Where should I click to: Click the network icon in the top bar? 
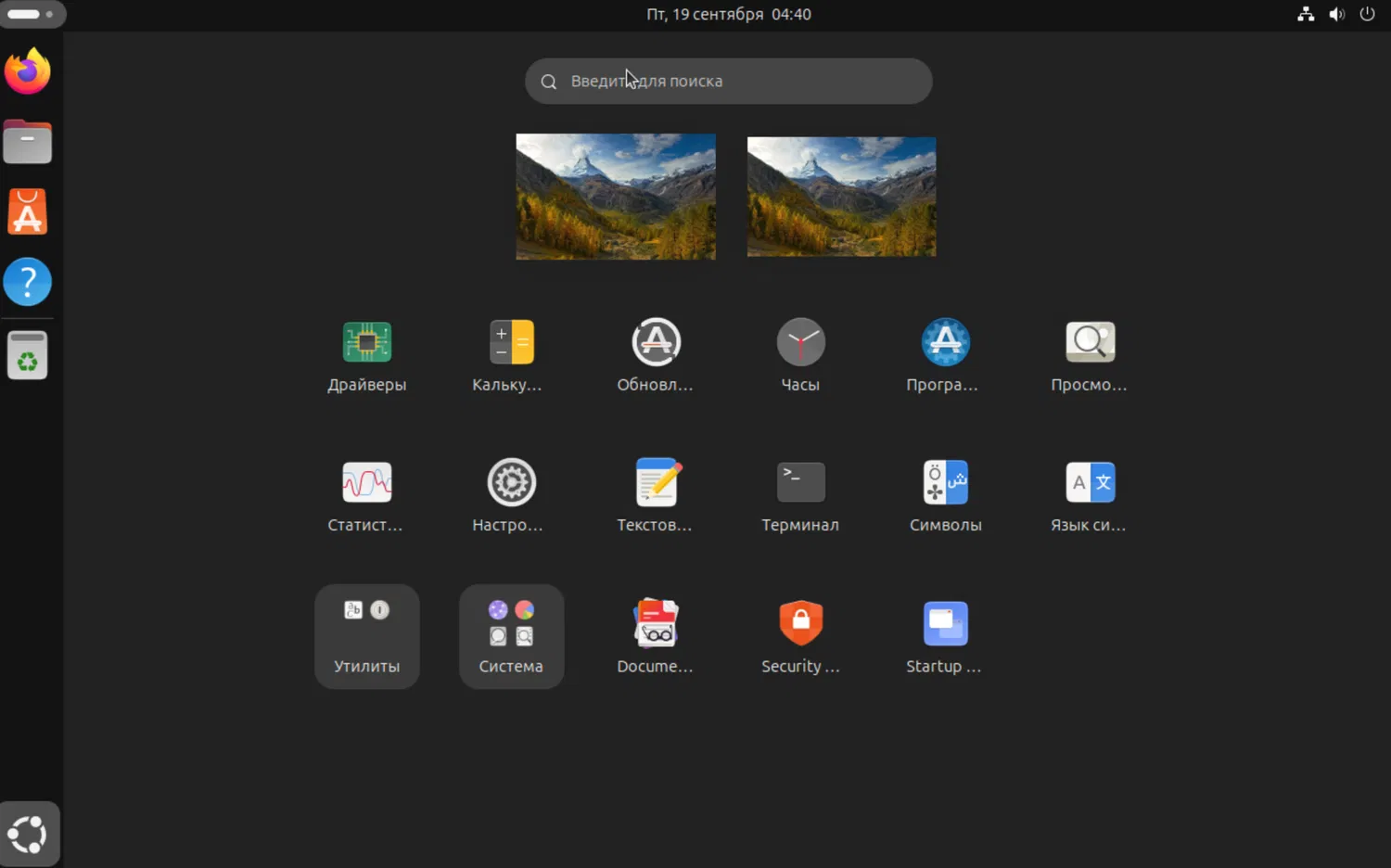tap(1306, 14)
